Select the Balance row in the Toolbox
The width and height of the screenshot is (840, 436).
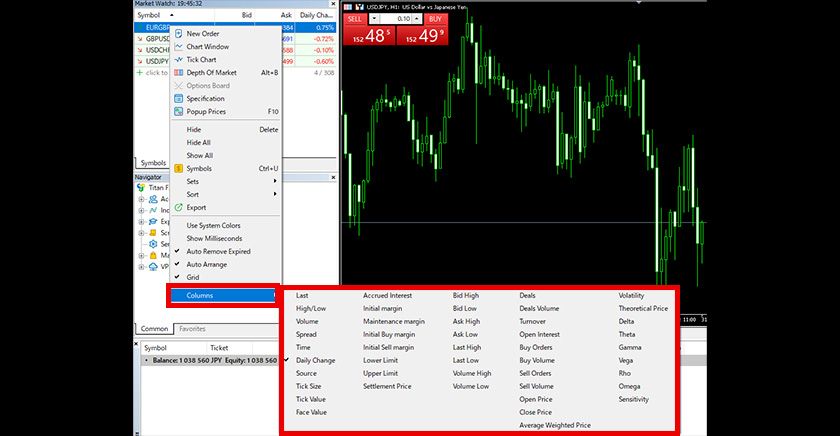200,359
